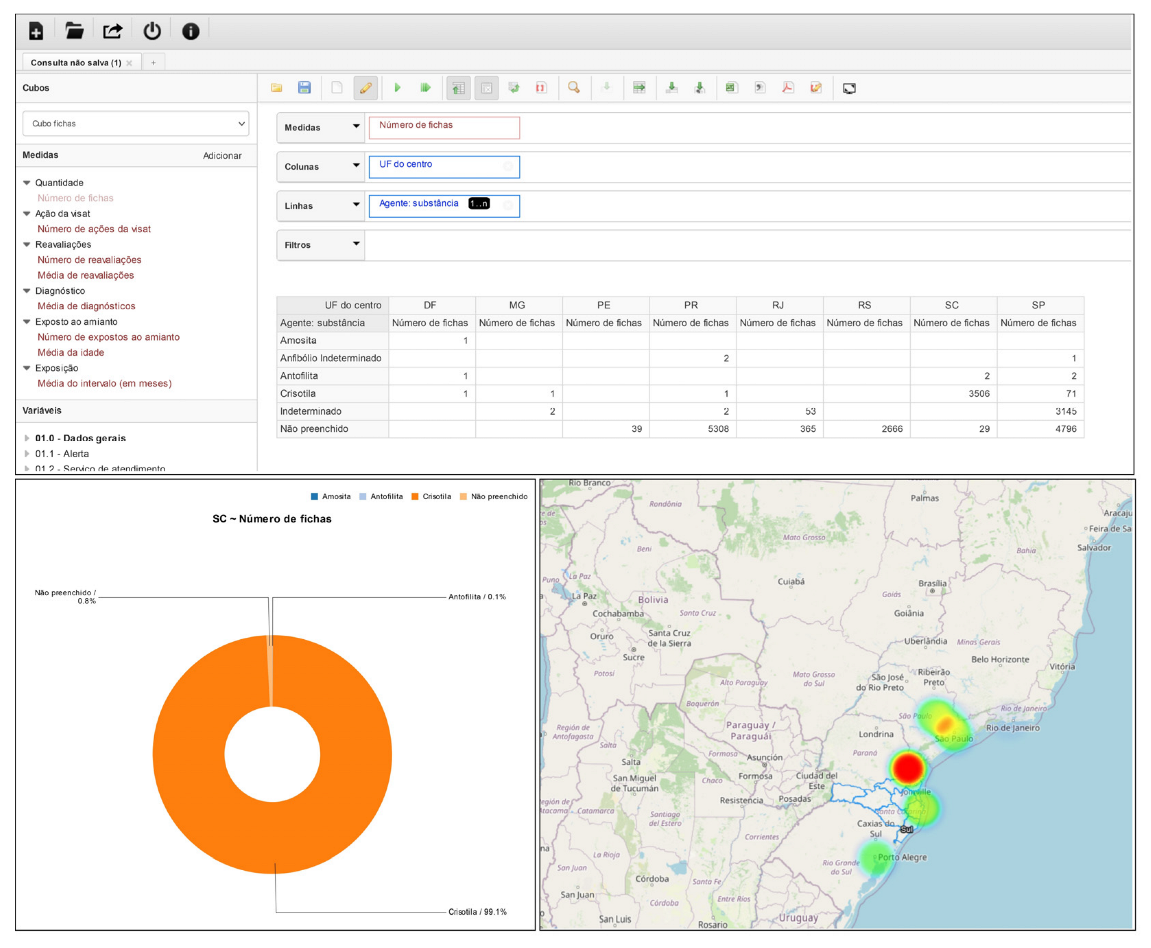This screenshot has height=948, width=1151.
Task: Click the magnifying glass zoom icon
Action: pos(574,88)
